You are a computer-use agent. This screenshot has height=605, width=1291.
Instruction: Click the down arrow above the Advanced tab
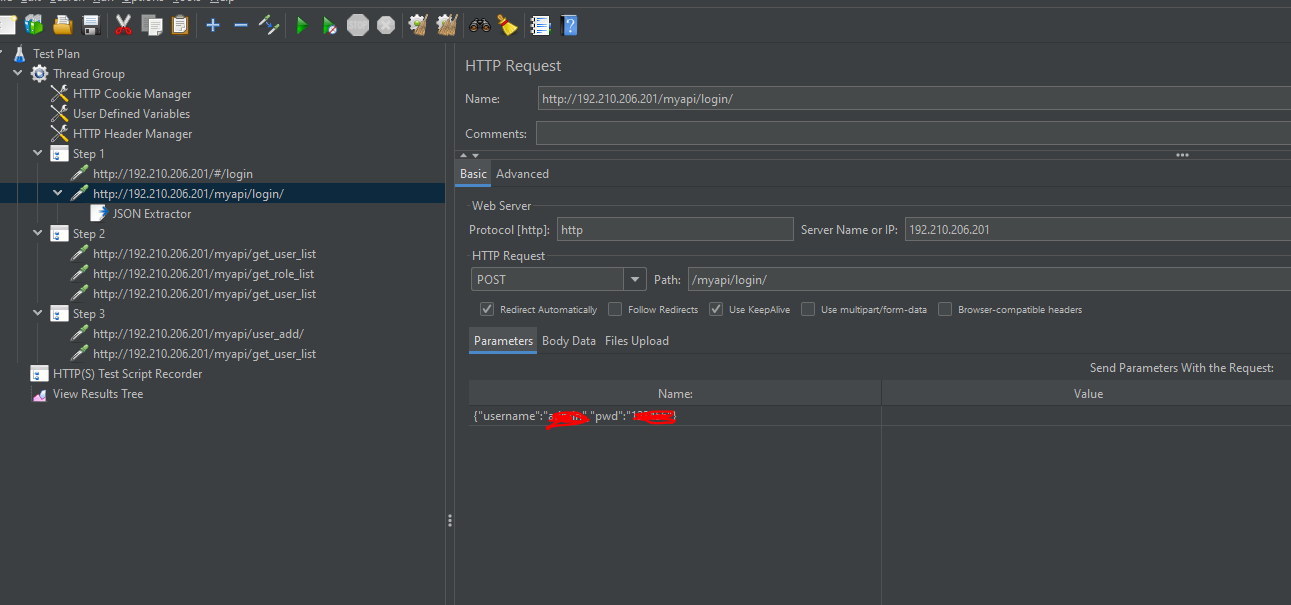point(475,155)
